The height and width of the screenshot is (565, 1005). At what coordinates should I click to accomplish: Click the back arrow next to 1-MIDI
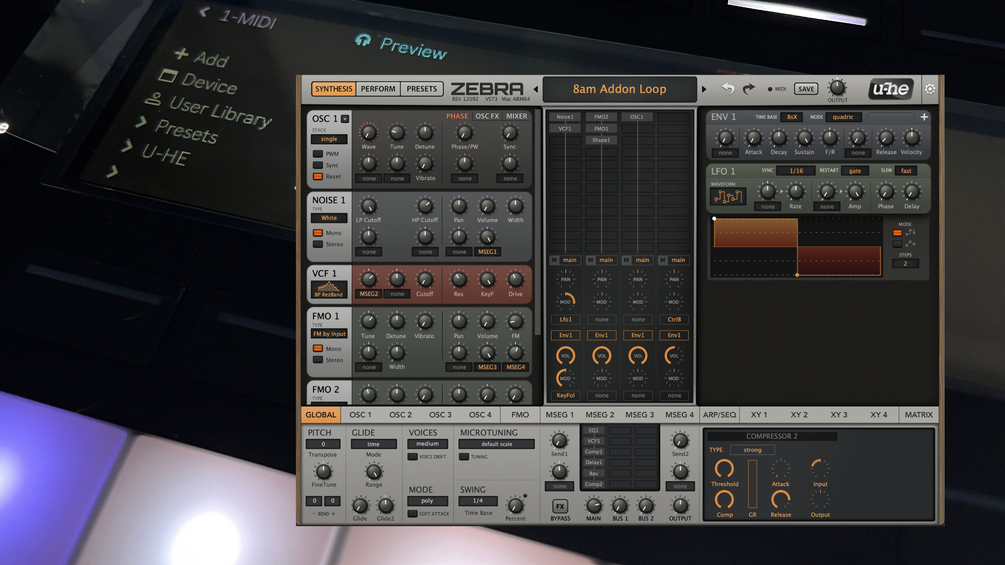(x=204, y=11)
